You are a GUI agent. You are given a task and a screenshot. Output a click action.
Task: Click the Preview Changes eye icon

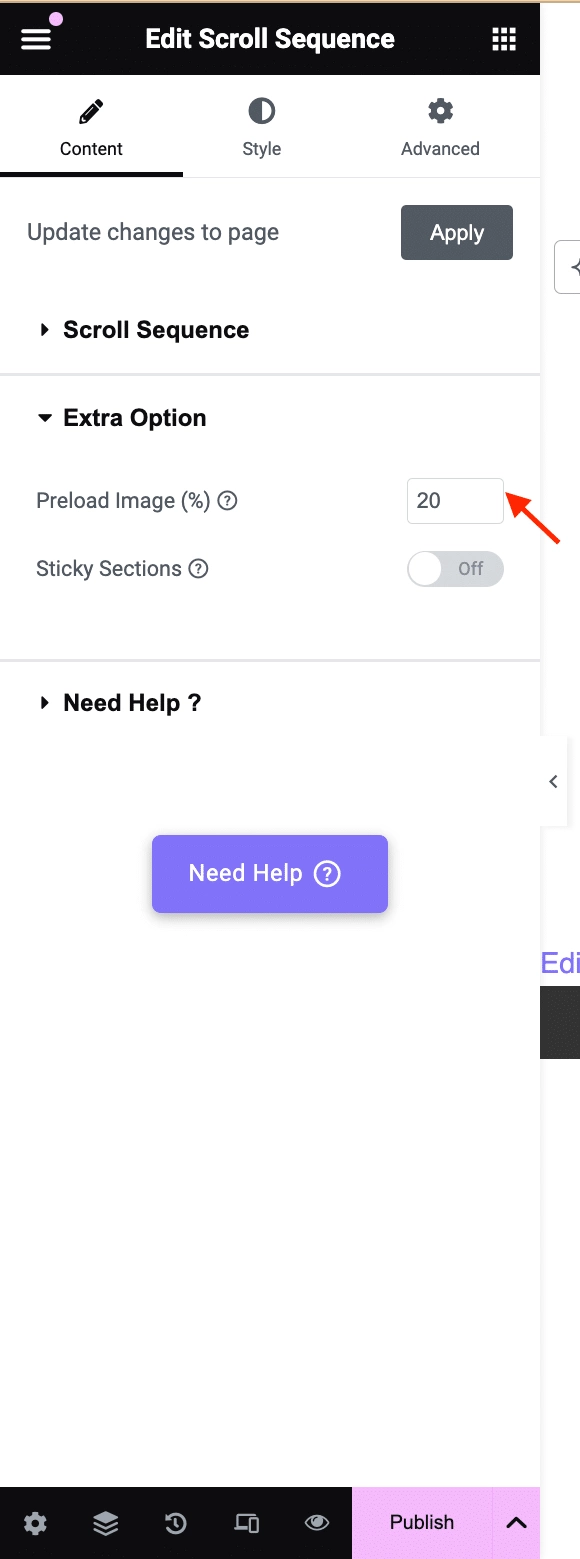[317, 1523]
